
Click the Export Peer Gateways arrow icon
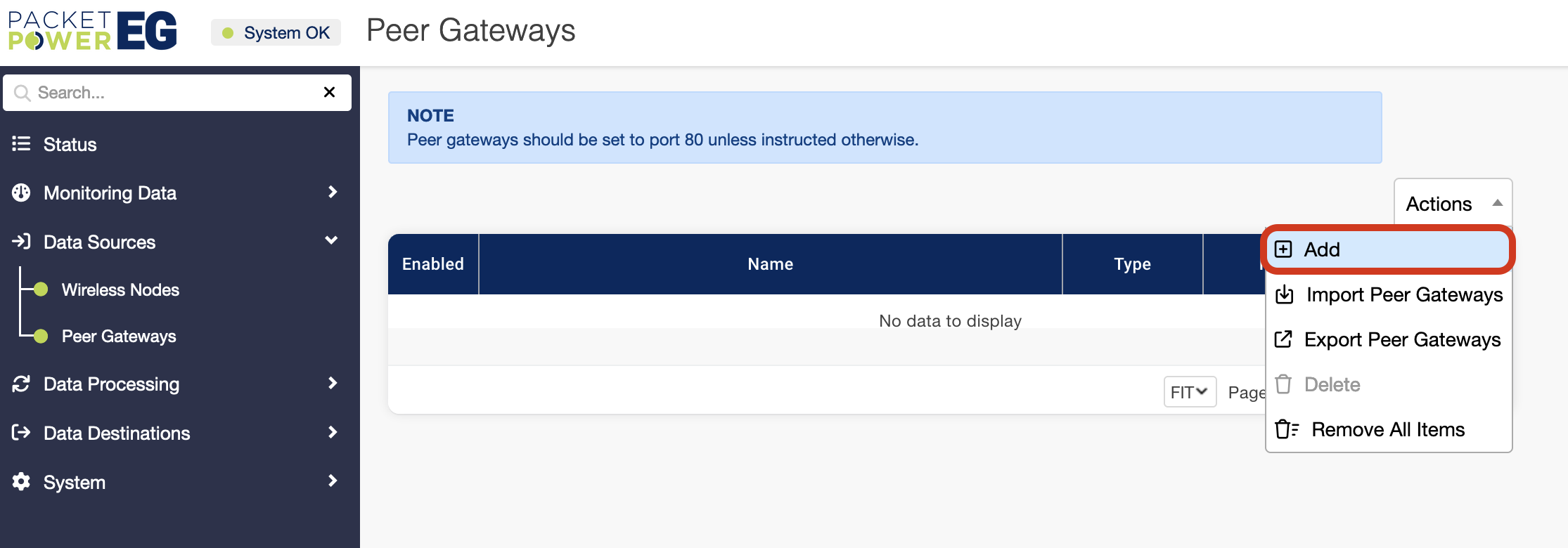point(1283,339)
